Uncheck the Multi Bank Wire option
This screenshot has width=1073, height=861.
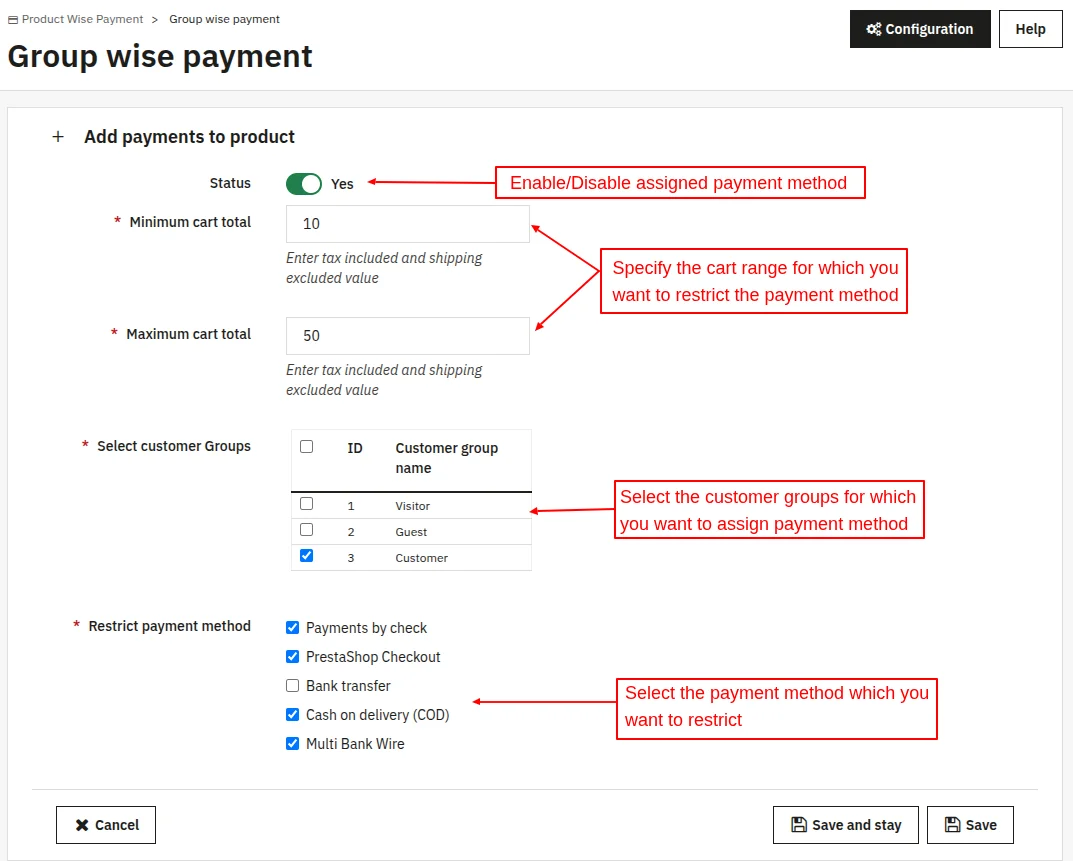(x=292, y=743)
